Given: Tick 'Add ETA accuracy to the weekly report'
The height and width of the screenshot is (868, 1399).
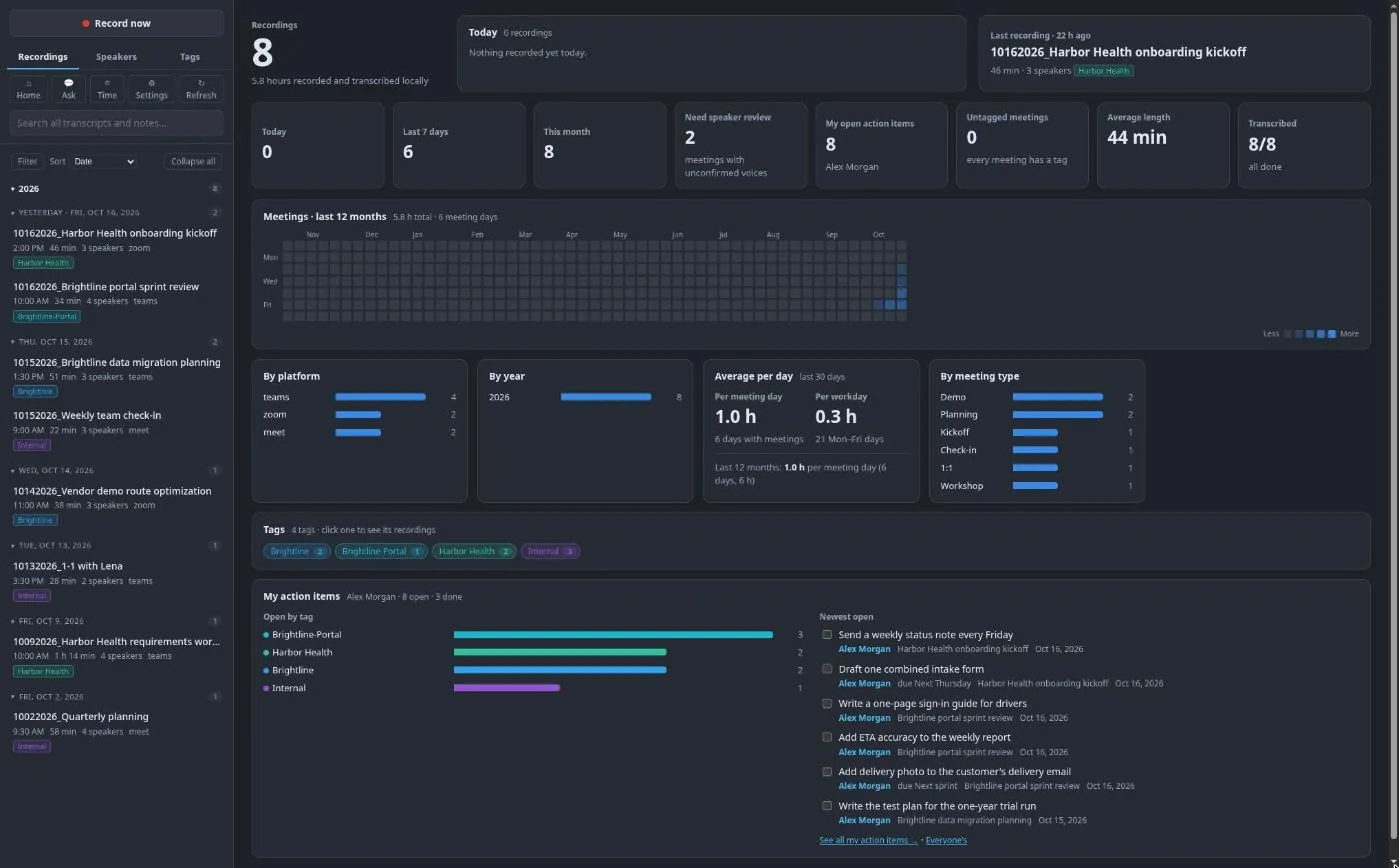Looking at the screenshot, I should tap(827, 737).
